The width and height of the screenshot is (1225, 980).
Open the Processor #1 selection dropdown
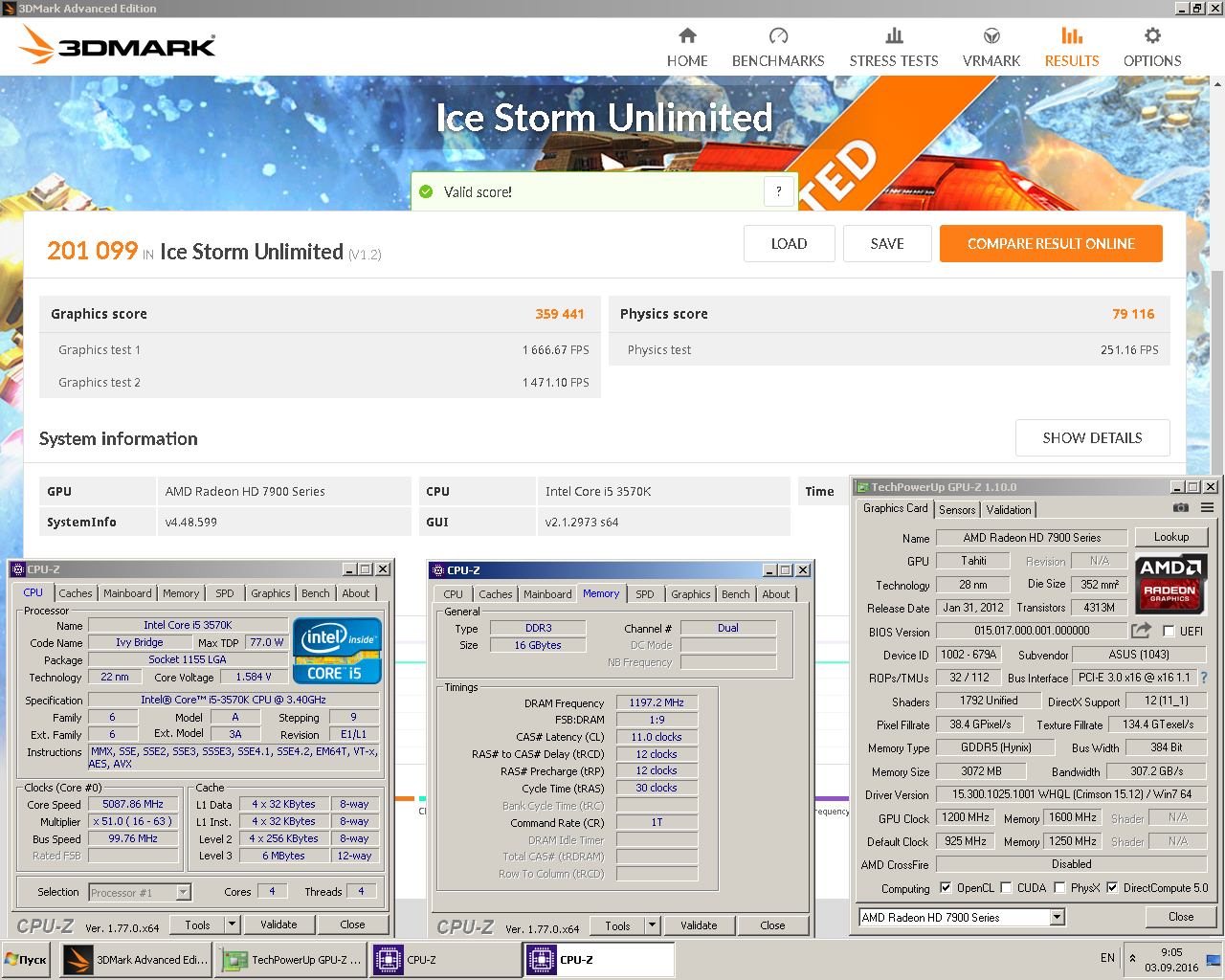[184, 892]
